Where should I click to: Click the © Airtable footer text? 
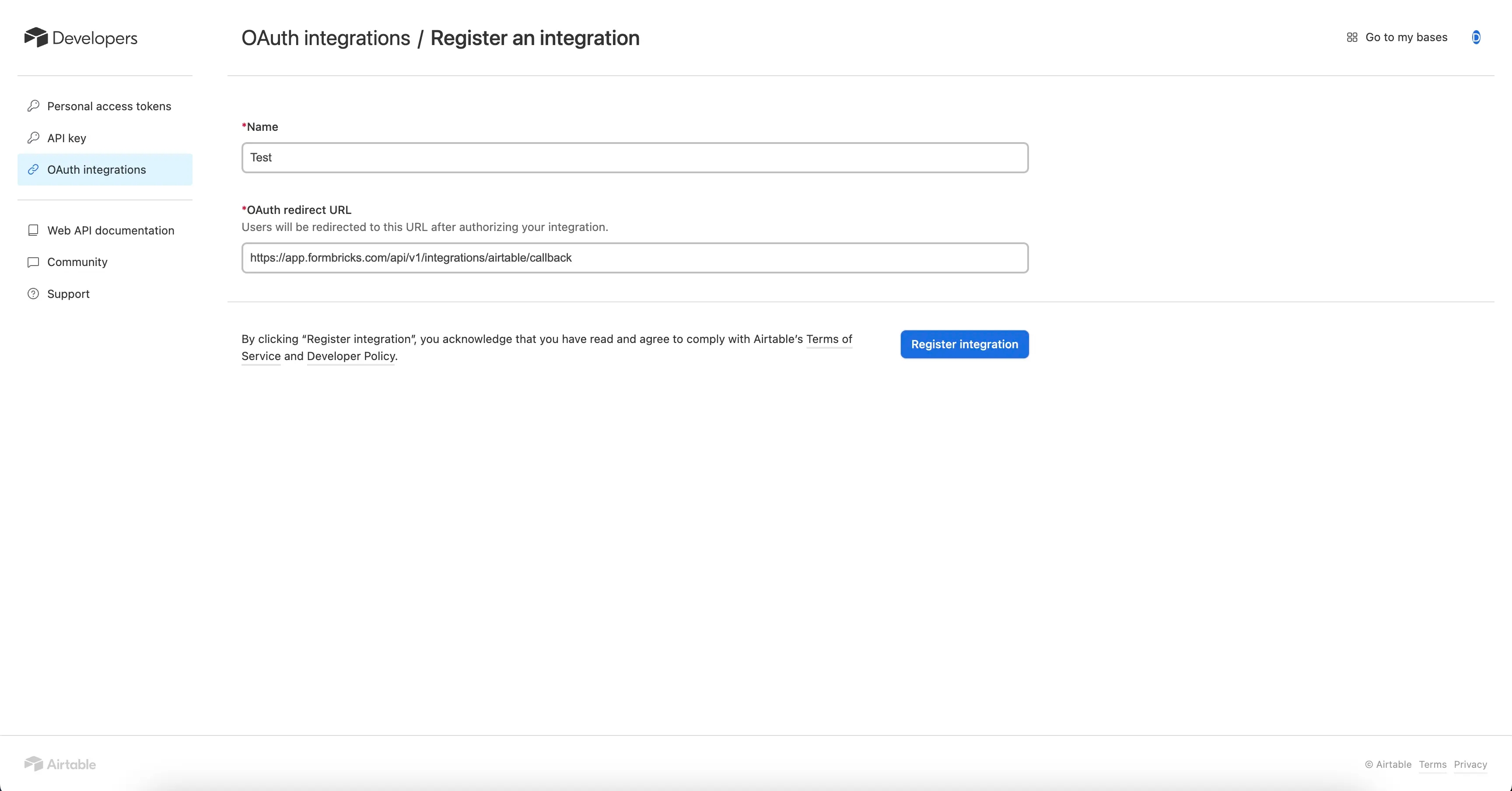(x=1388, y=765)
